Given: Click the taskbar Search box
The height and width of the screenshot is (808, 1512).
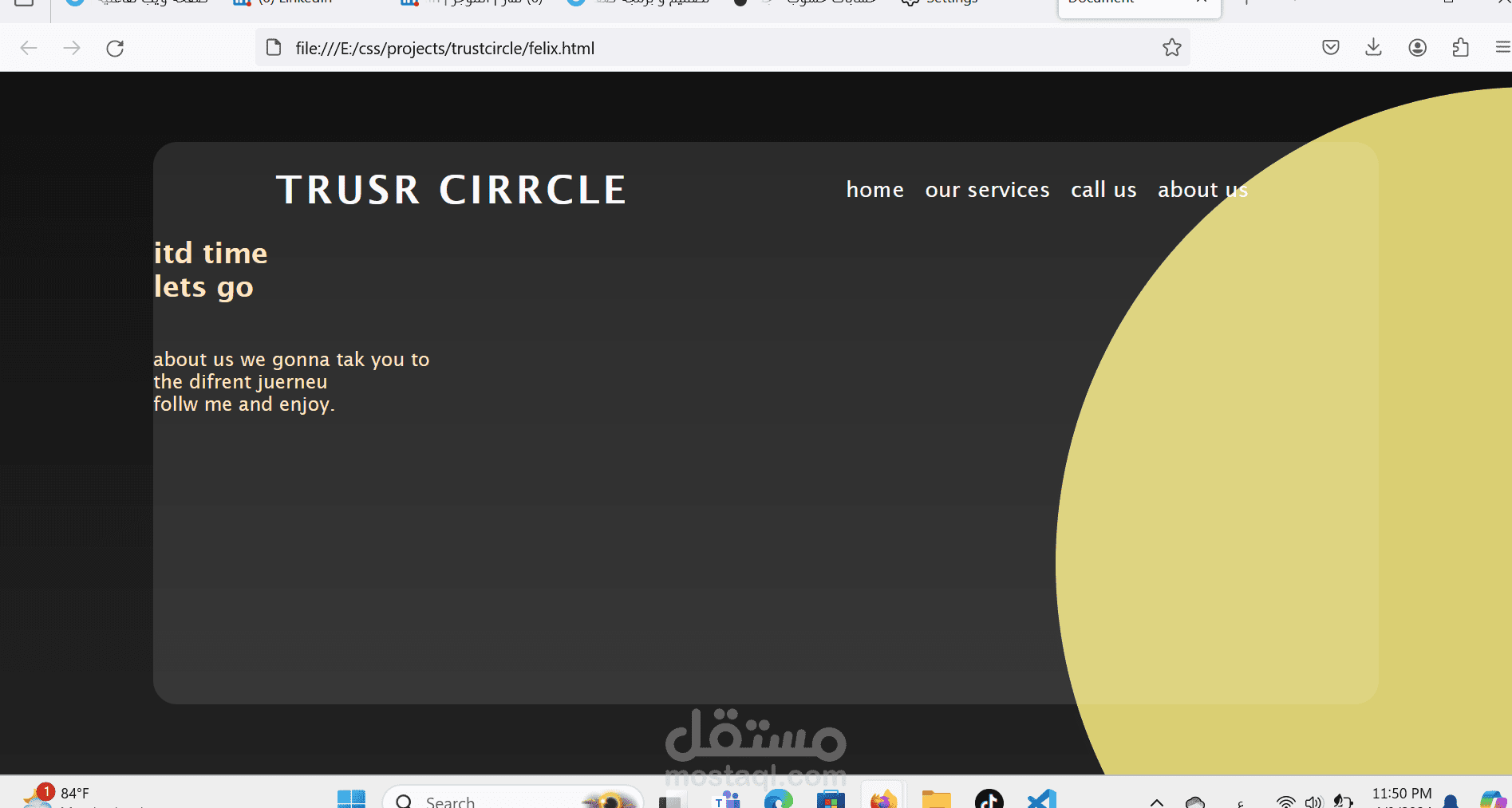Looking at the screenshot, I should (x=513, y=798).
